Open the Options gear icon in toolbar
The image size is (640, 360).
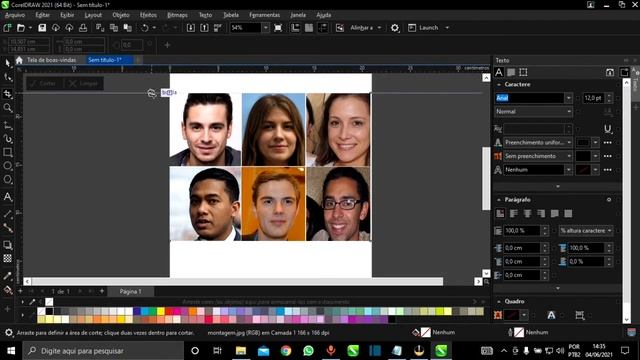[395, 28]
